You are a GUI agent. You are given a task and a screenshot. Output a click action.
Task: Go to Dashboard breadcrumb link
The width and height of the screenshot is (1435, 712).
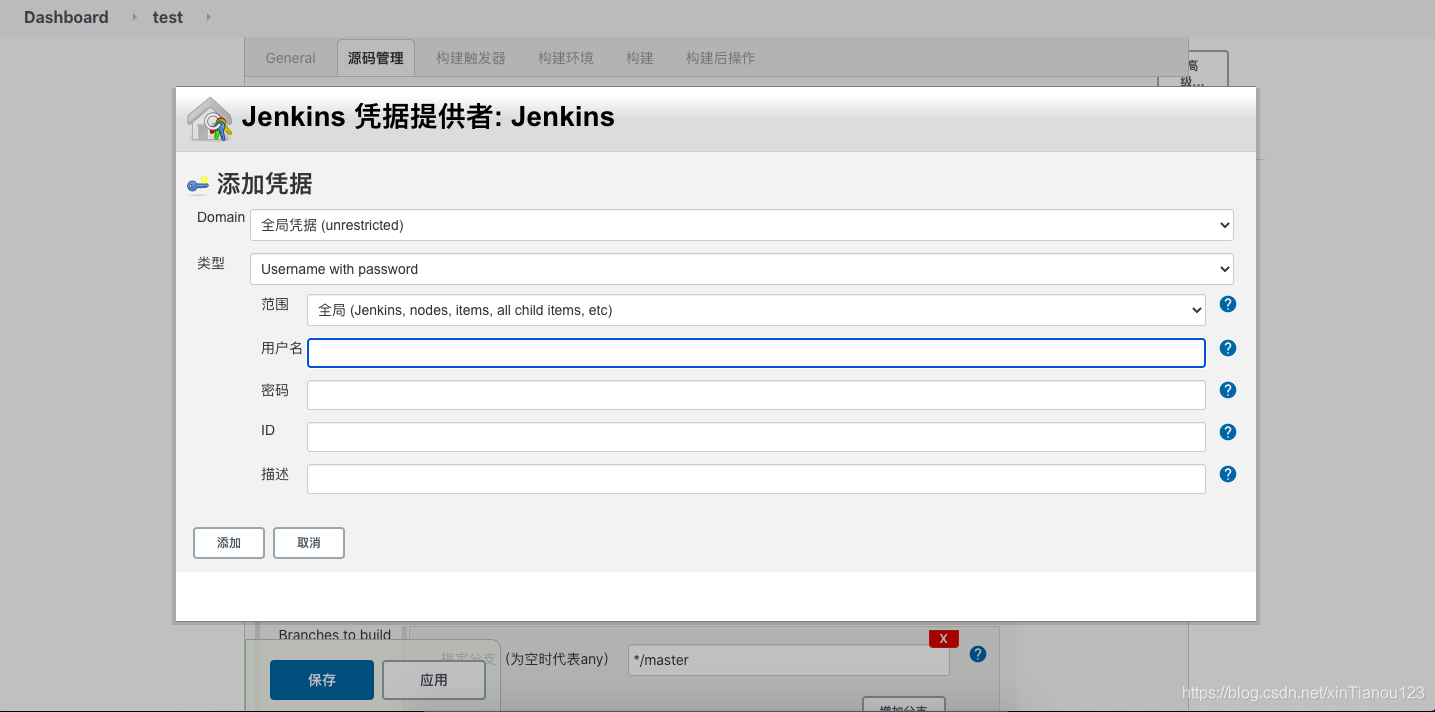(x=66, y=17)
